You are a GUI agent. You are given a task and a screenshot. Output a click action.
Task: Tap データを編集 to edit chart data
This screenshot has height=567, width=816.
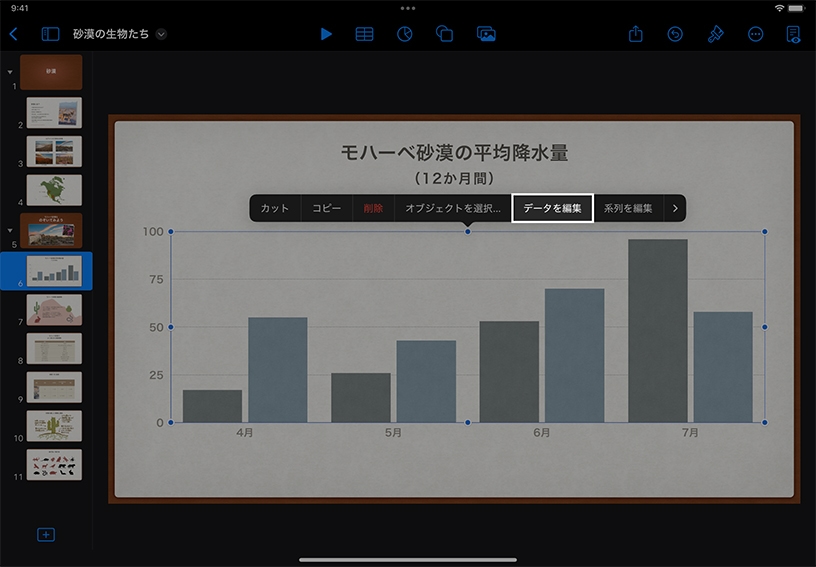tap(552, 208)
